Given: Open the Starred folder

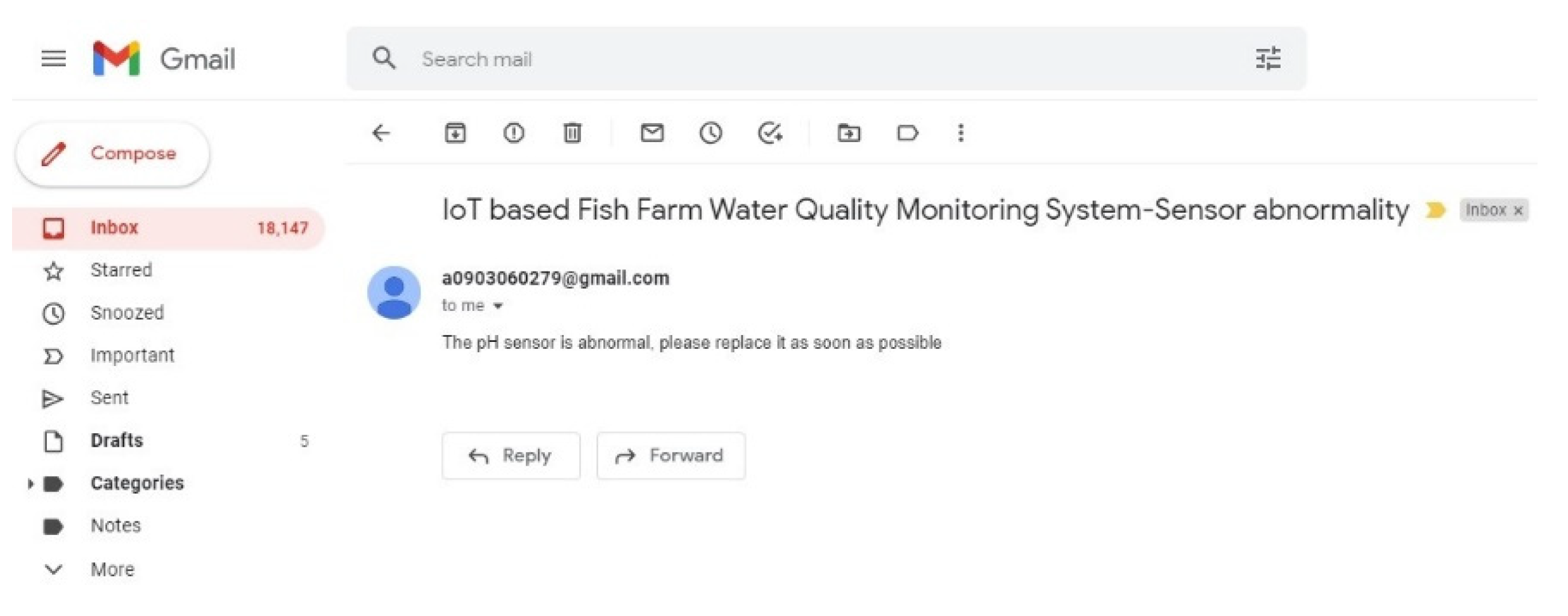Looking at the screenshot, I should pyautogui.click(x=121, y=270).
